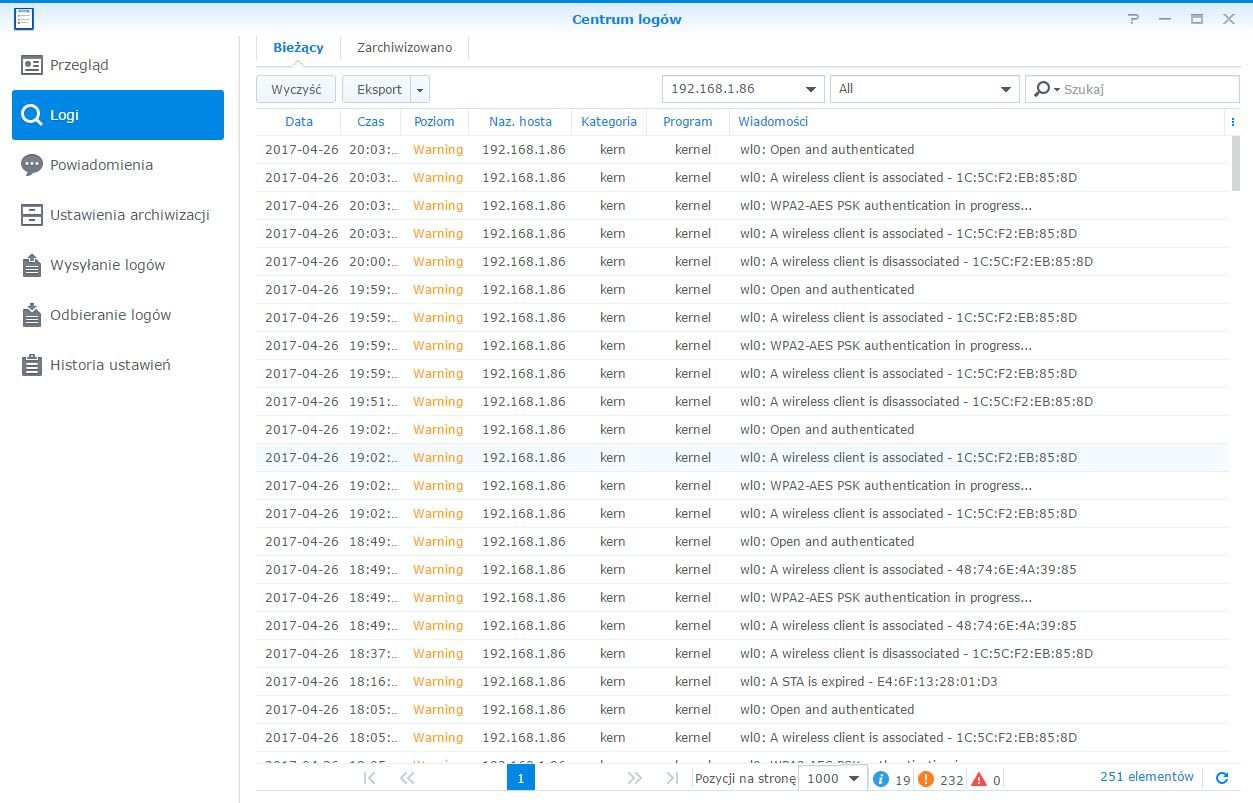
Task: Select the 'A STA is expired - E4:6F:13:28:01:D3' row
Action: (742, 682)
